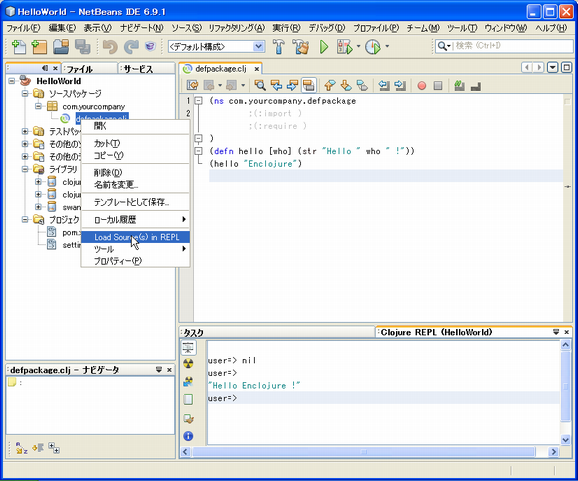Click the blue info icon in the REPL sidebar
578x481 pixels.
(188, 436)
